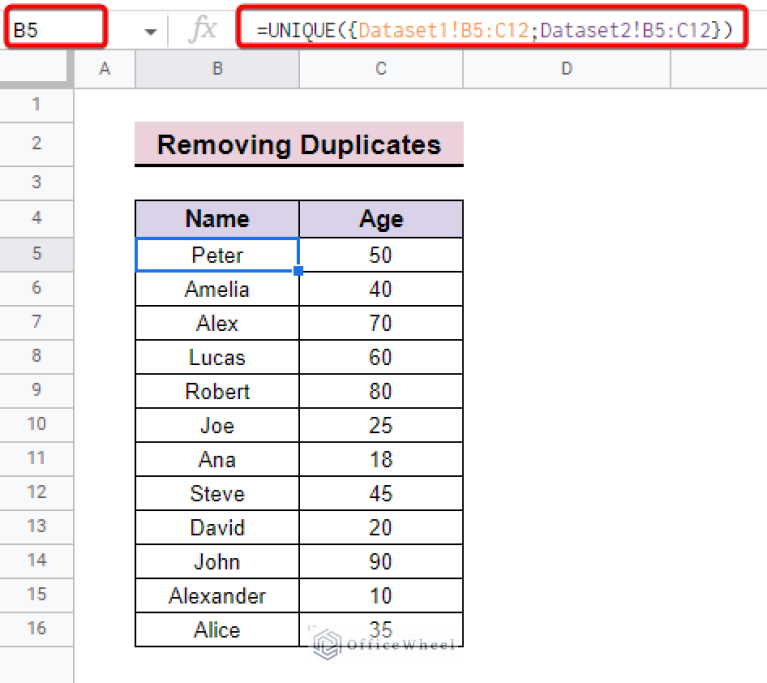
Task: Select row 5 header
Action: coord(37,254)
